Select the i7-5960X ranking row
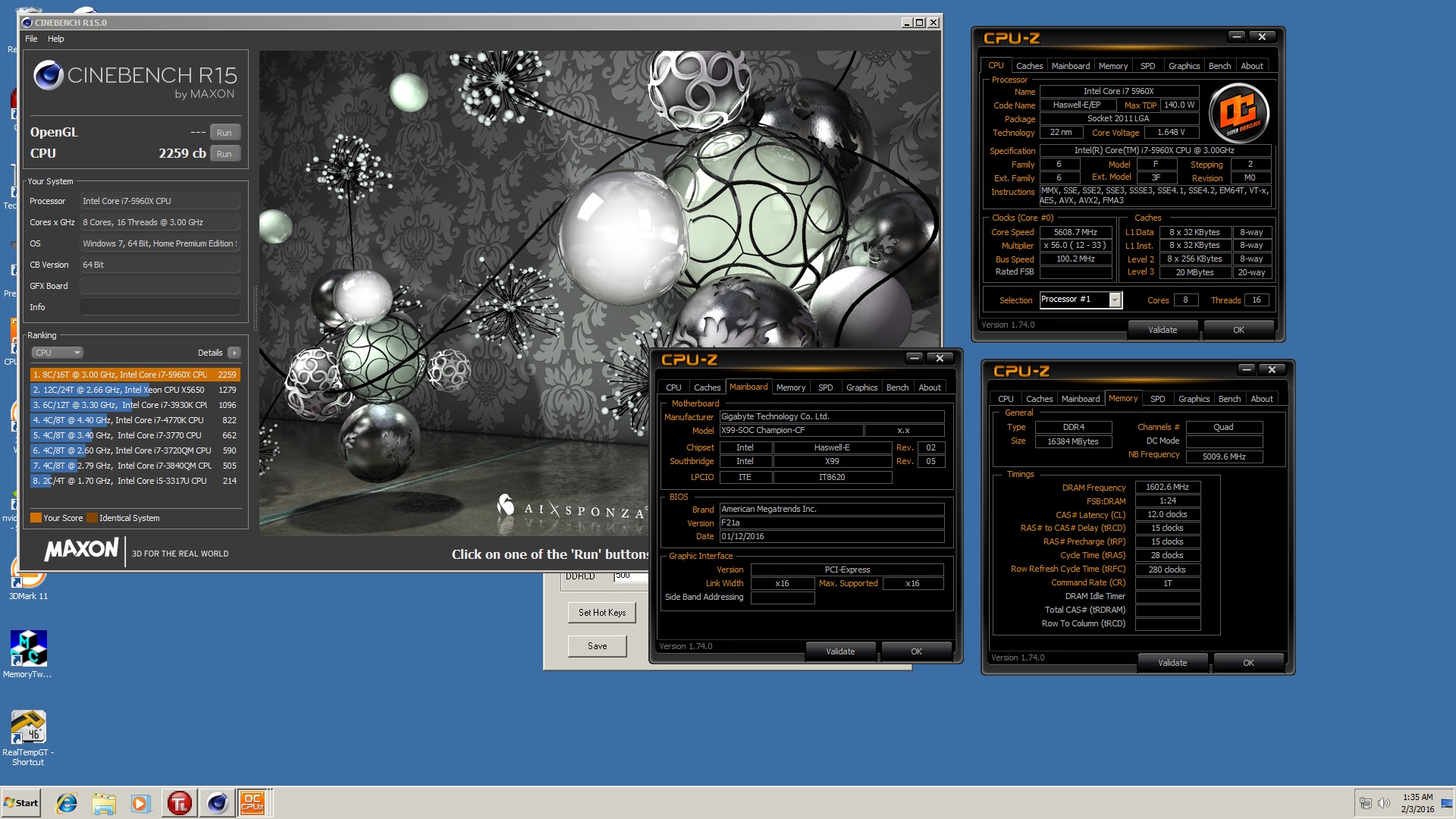The height and width of the screenshot is (819, 1456). pos(135,375)
